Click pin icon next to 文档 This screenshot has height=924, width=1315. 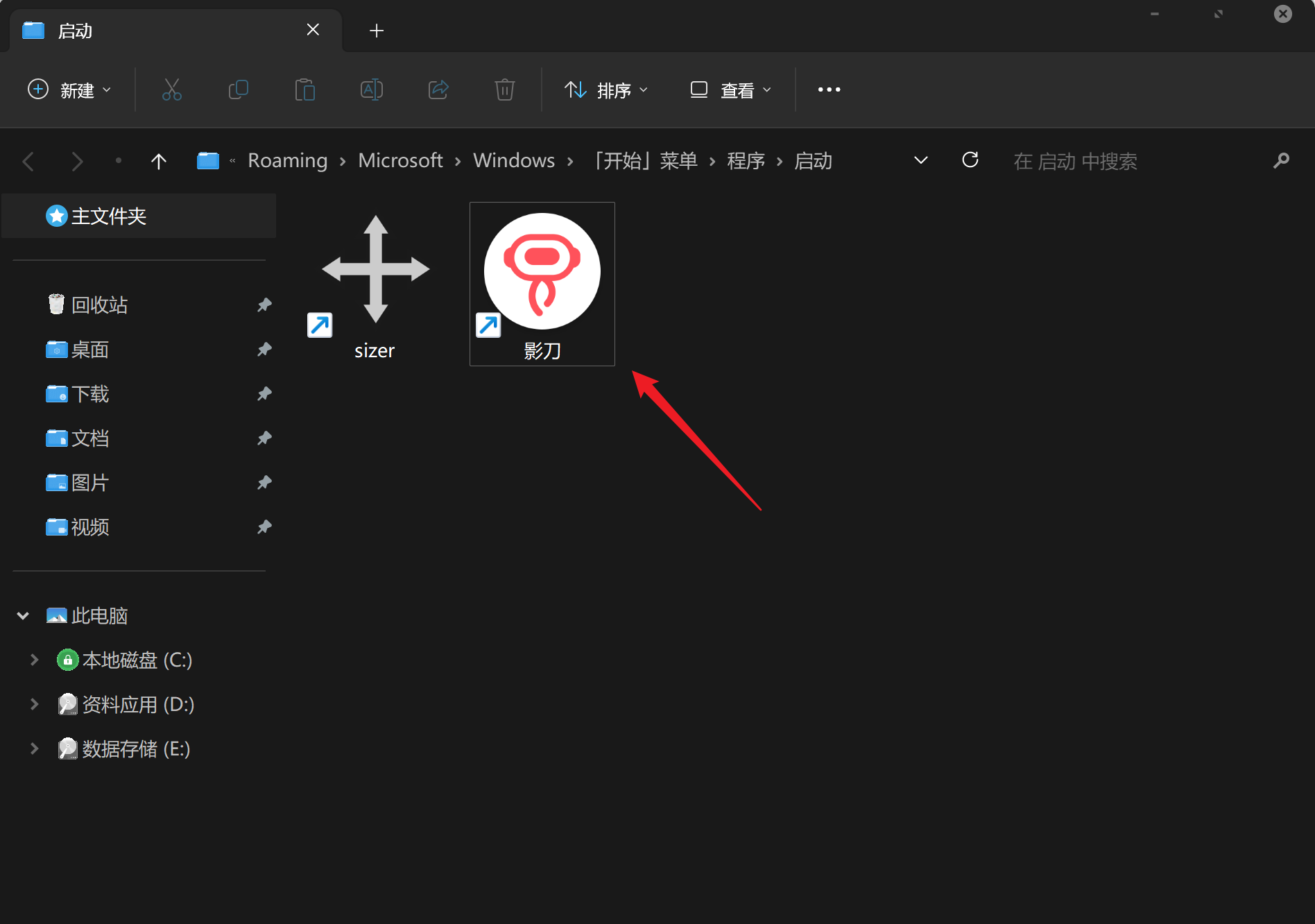[x=264, y=438]
